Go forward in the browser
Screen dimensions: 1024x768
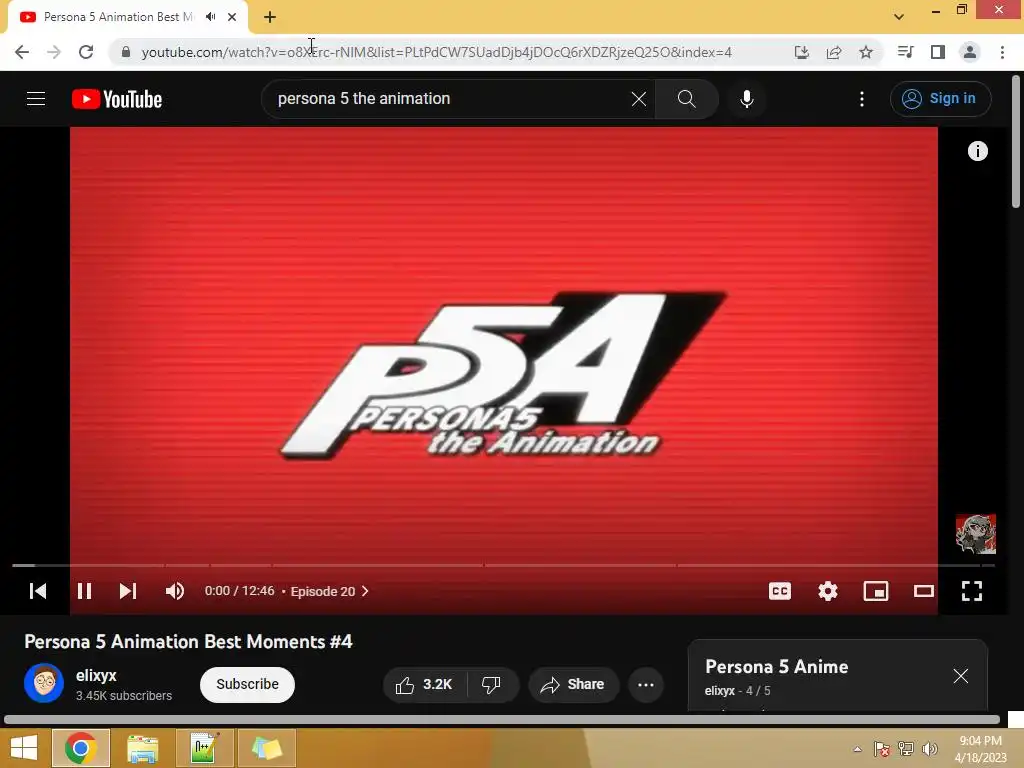[54, 52]
